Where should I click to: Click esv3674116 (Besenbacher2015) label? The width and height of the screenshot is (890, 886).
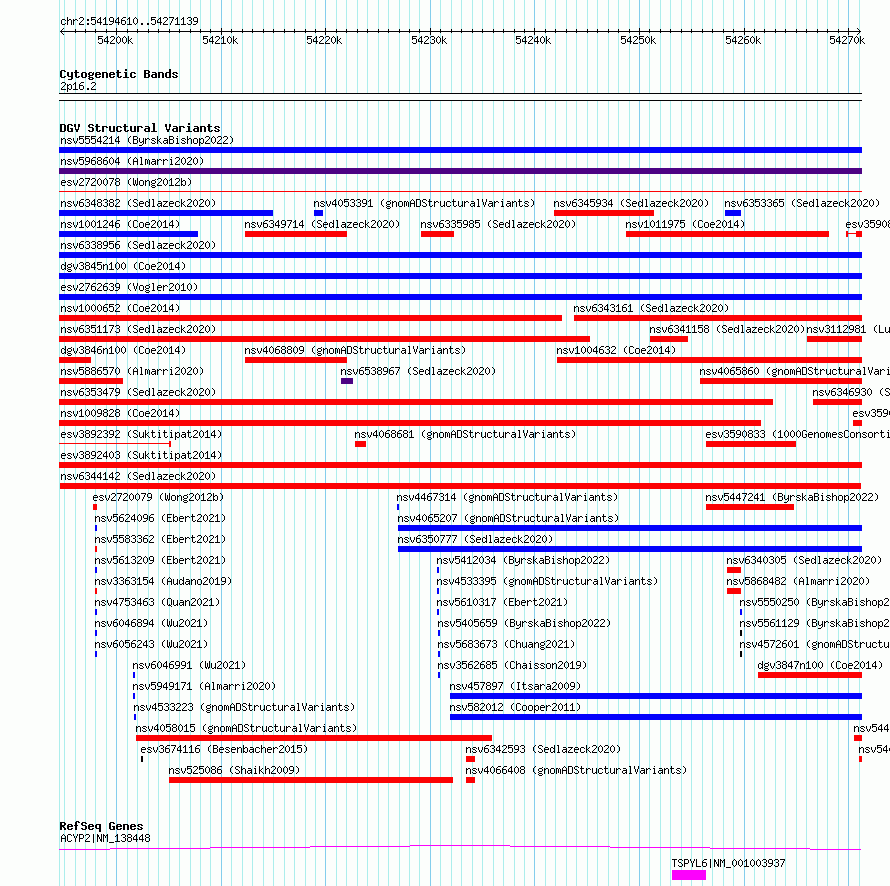[224, 749]
